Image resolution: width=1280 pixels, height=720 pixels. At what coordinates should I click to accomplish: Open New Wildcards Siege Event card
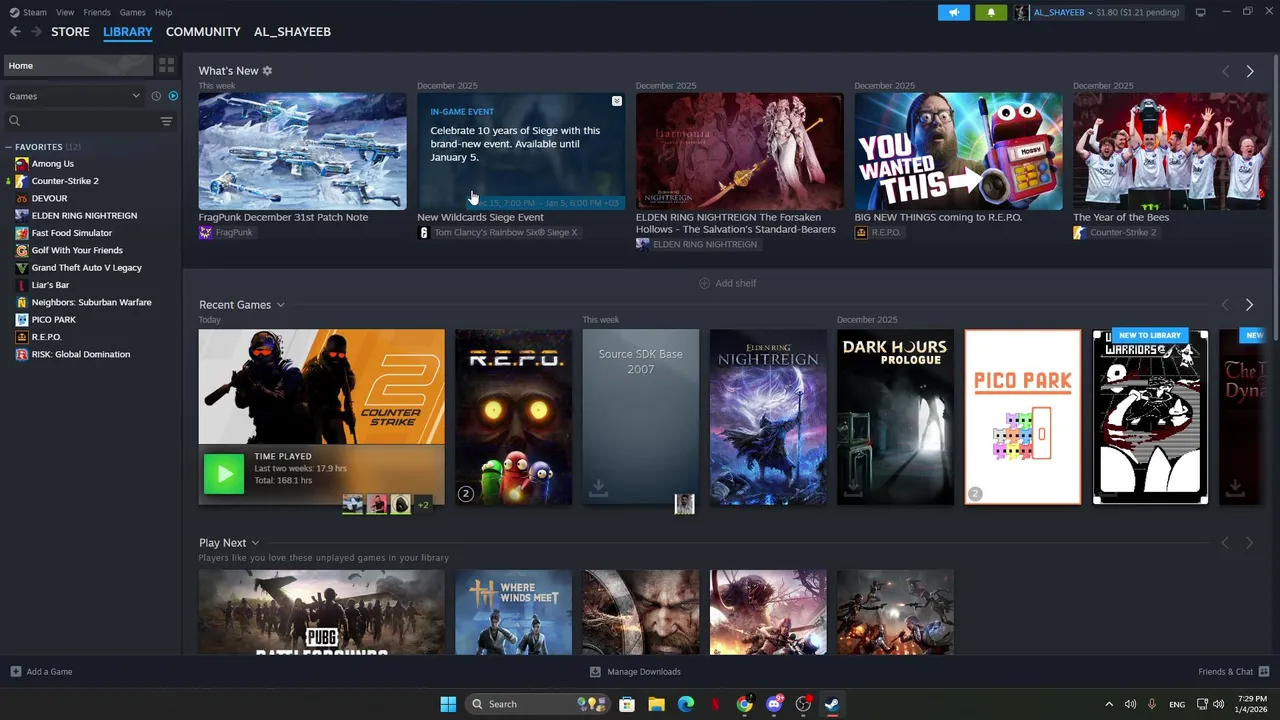521,151
